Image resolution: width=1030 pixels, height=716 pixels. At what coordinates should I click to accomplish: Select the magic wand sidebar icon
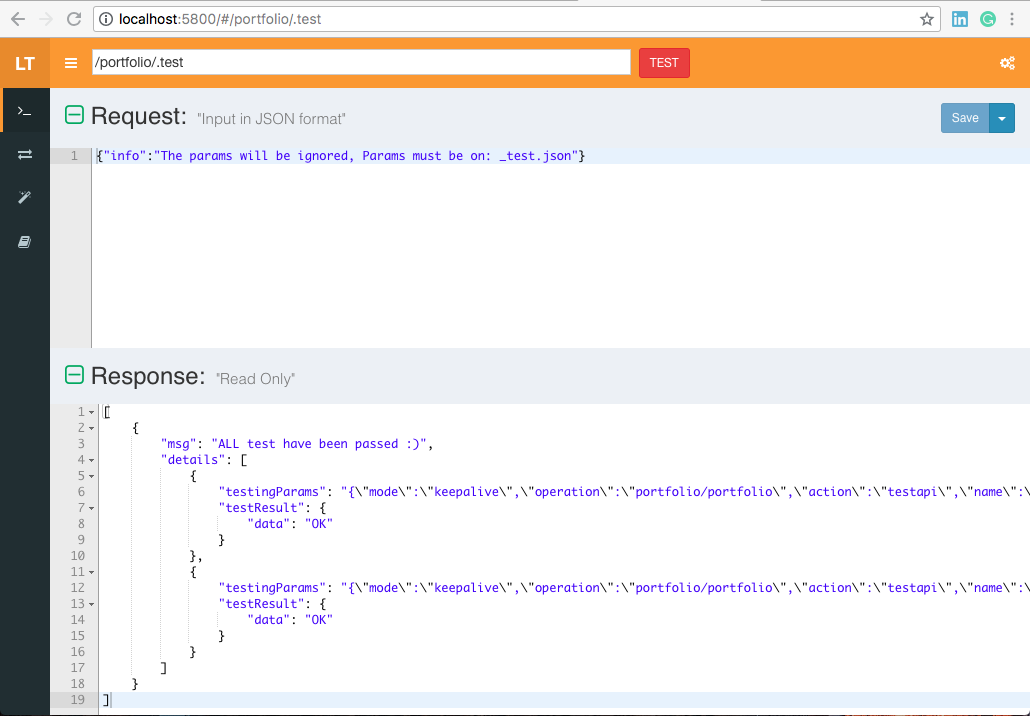25,197
